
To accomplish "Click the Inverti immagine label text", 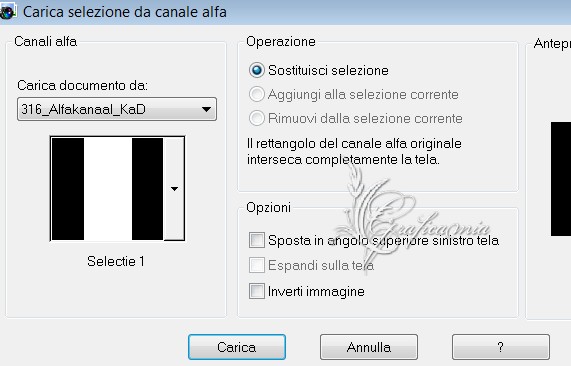I will 316,291.
